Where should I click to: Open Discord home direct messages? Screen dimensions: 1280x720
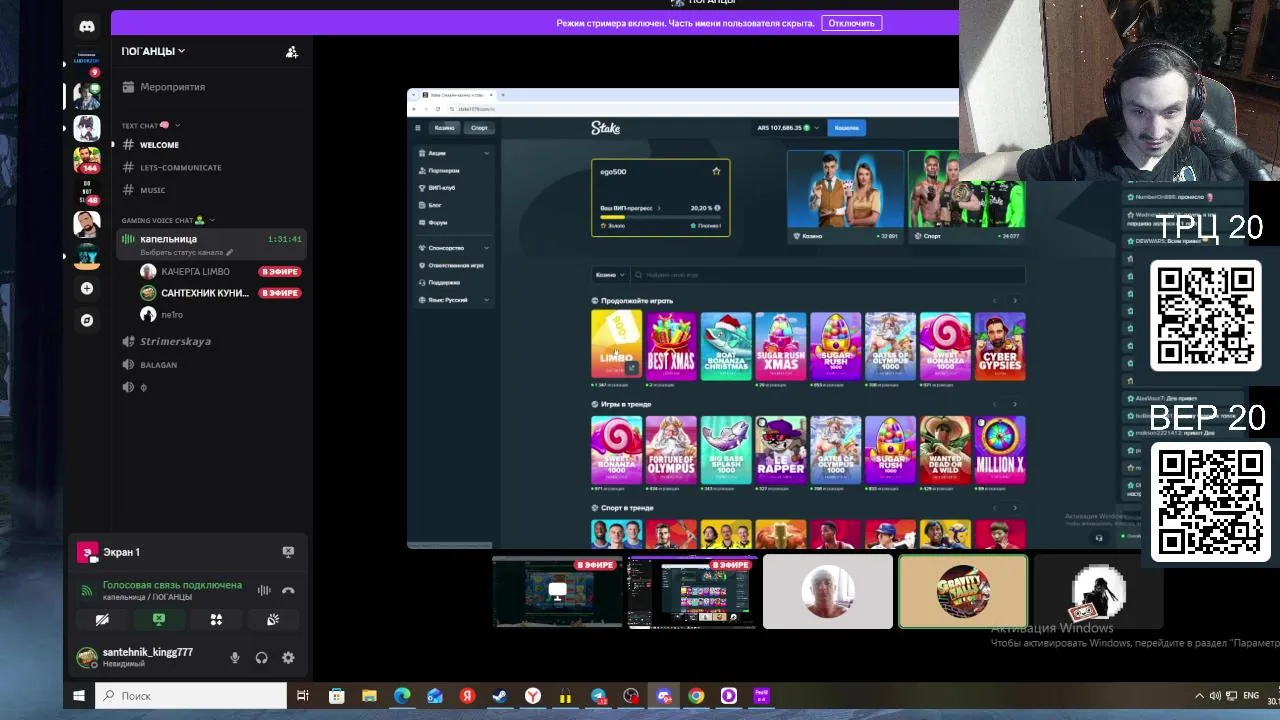click(87, 27)
